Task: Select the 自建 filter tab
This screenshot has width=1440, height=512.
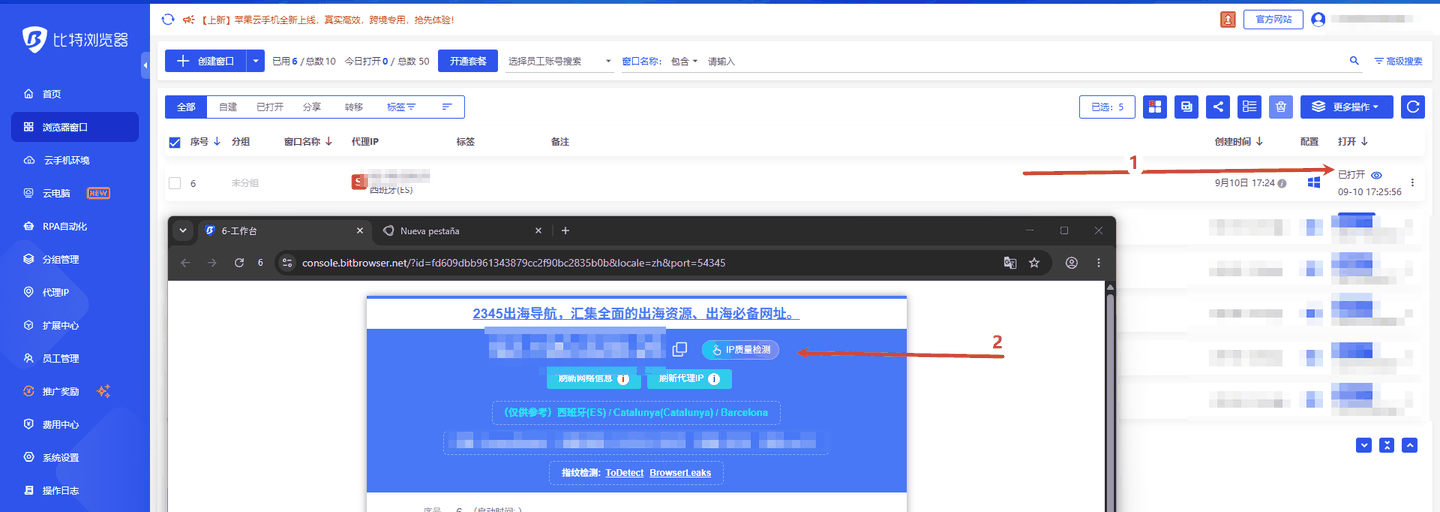Action: coord(227,107)
